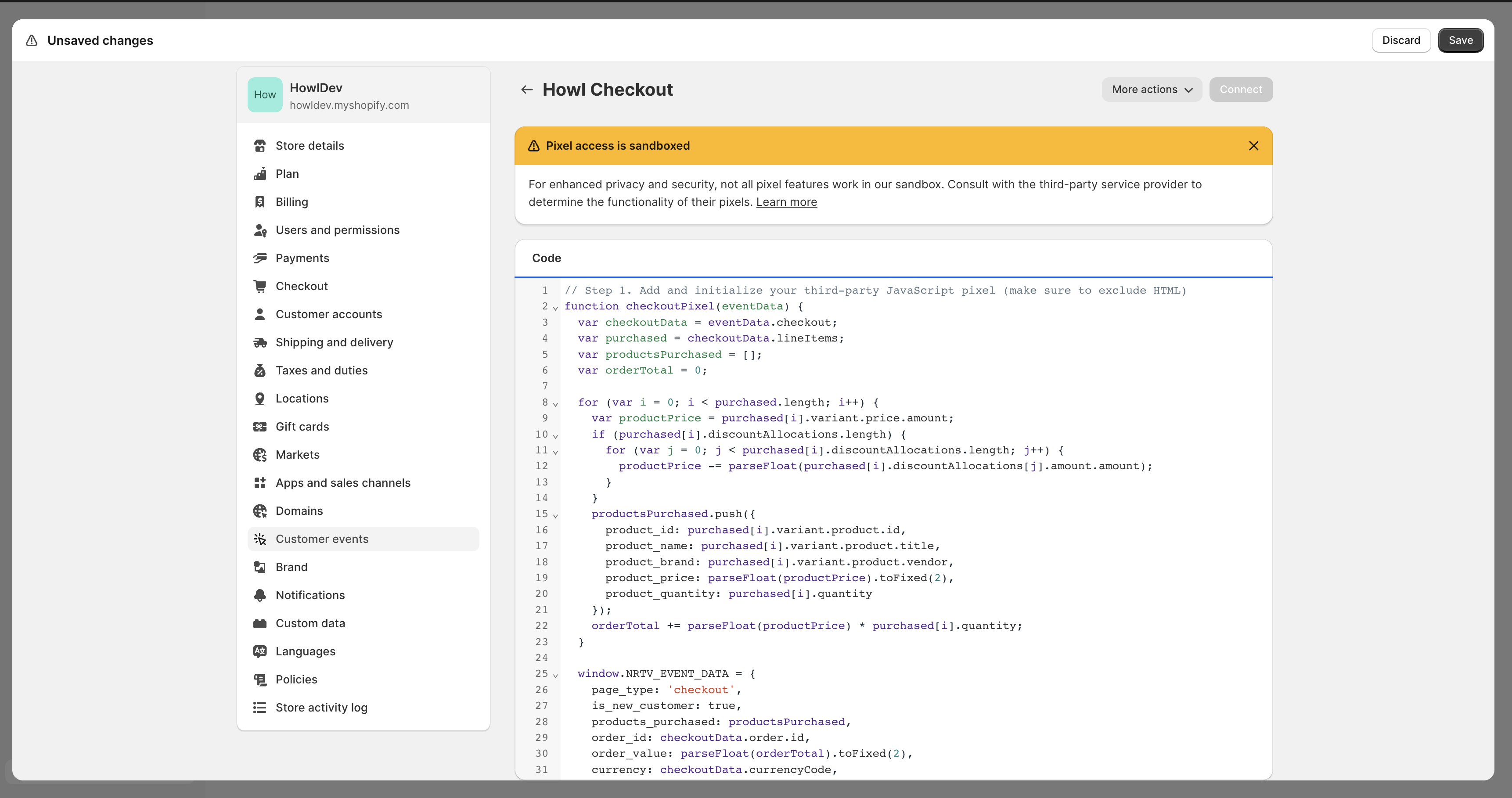
Task: Dismiss the Pixel access sandboxed banner
Action: pos(1253,146)
